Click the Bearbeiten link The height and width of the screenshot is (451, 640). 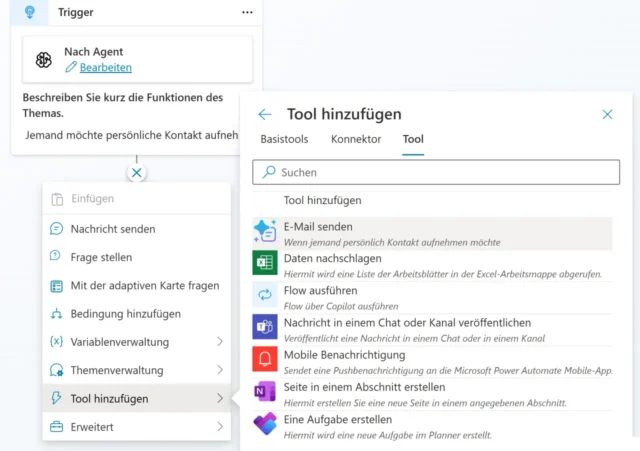[x=105, y=67]
